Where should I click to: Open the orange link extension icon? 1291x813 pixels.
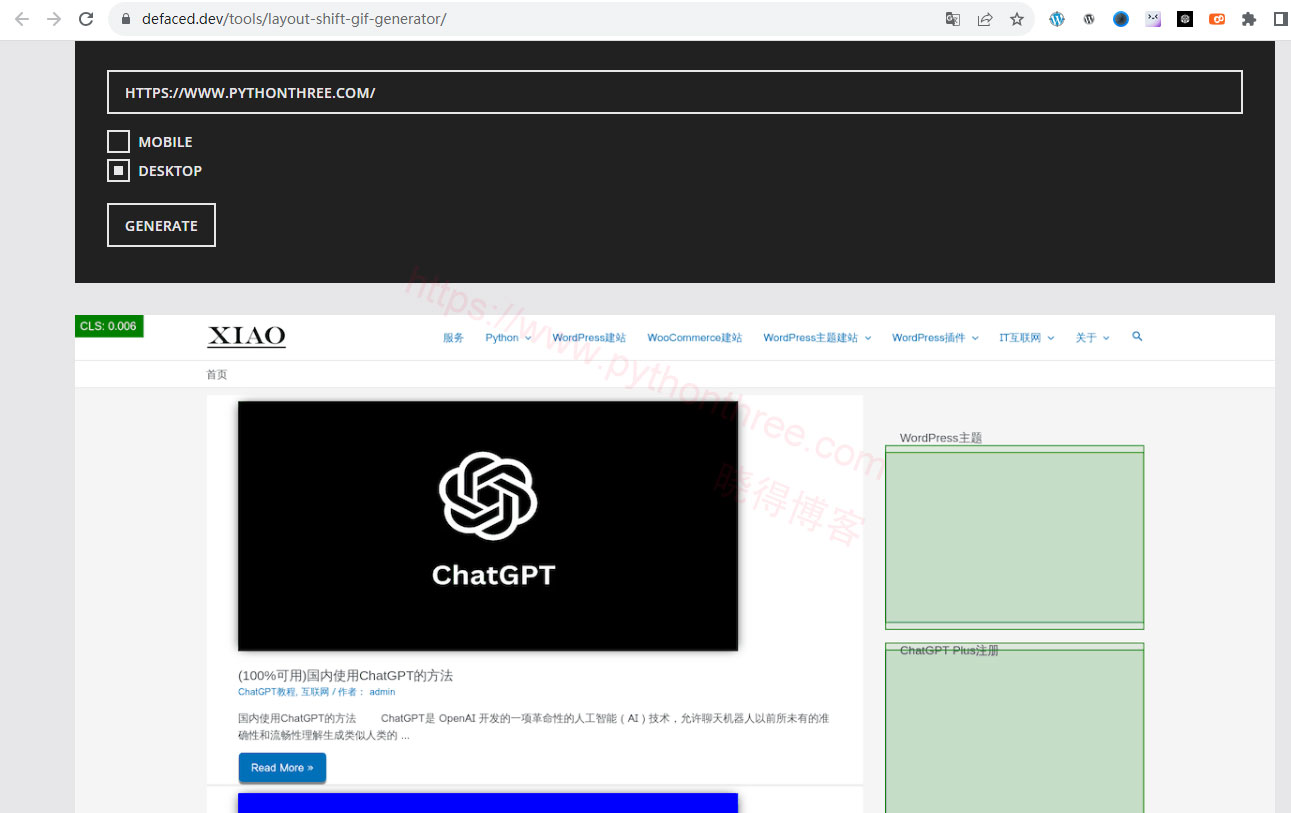(1217, 19)
